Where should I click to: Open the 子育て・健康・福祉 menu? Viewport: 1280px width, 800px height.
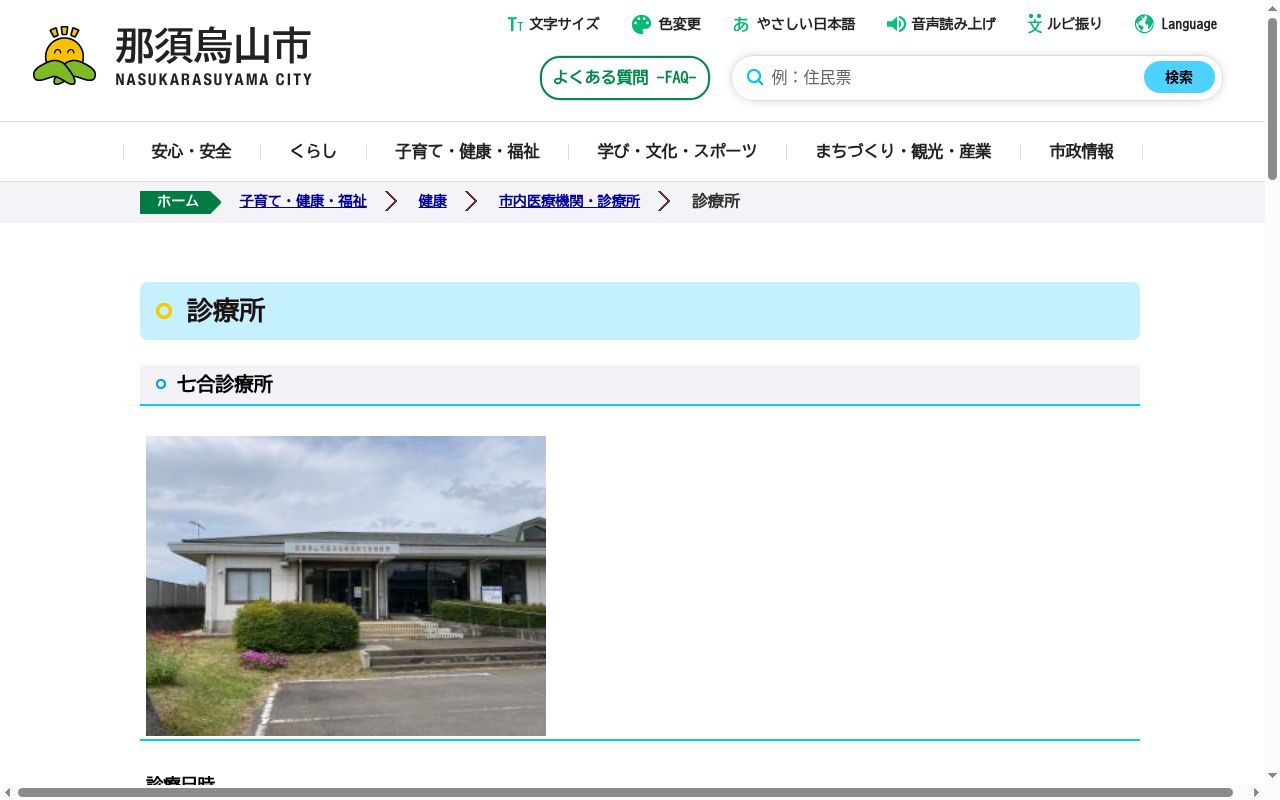coord(467,152)
